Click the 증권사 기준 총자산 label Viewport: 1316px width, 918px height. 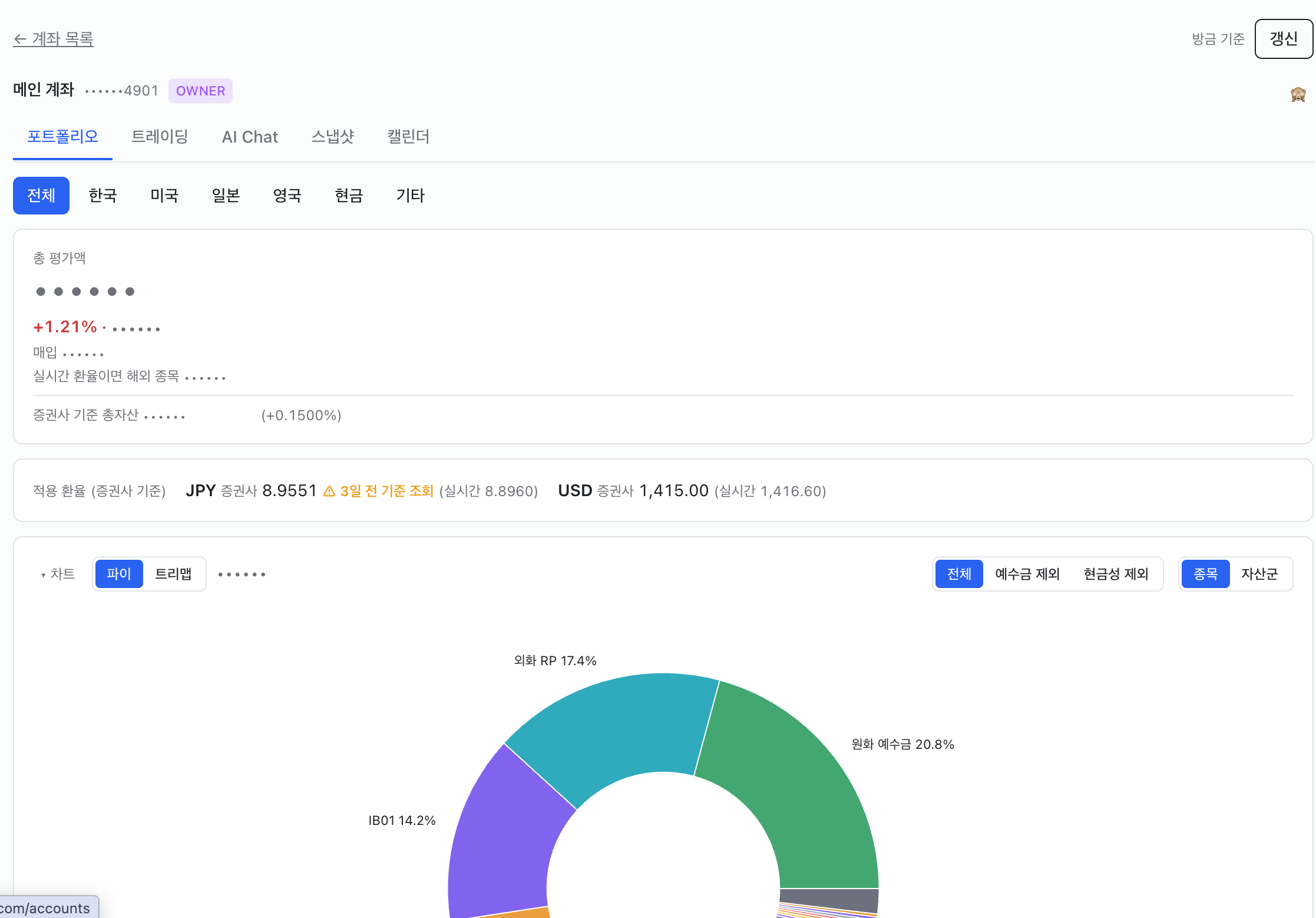[85, 415]
